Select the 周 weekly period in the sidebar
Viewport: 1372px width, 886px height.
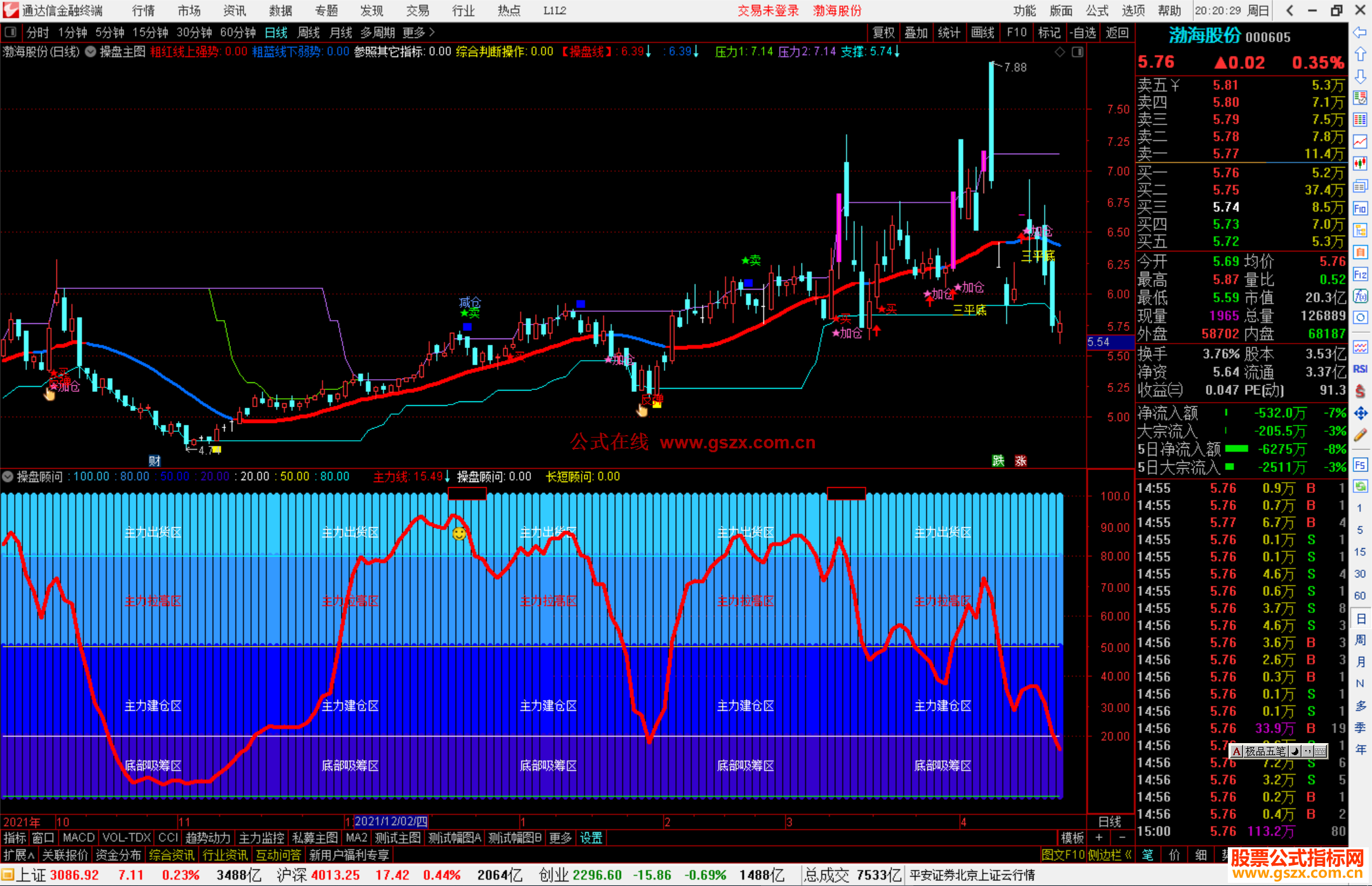coord(1360,640)
